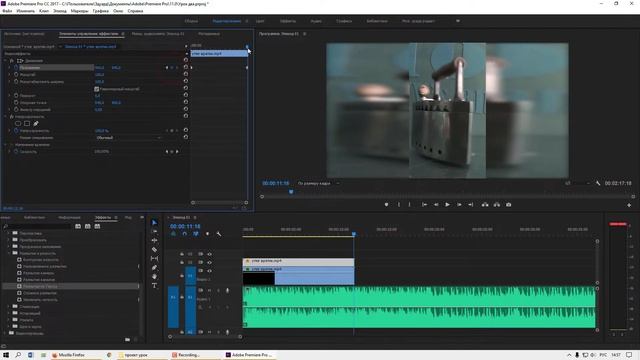Click the Extract button in Program monitor
This screenshot has width=640, height=360.
497,204
